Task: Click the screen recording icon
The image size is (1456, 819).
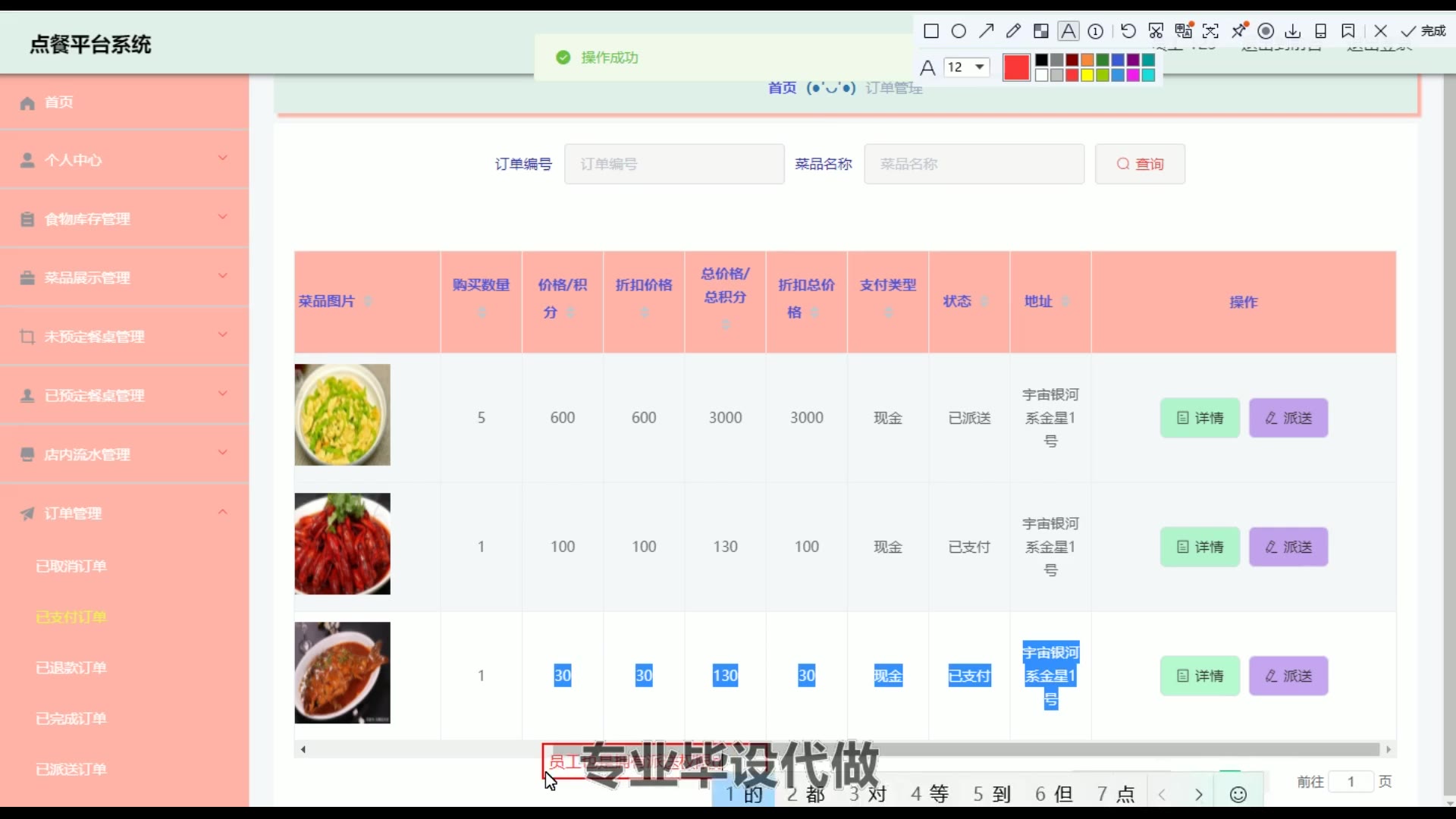Action: (x=1266, y=31)
